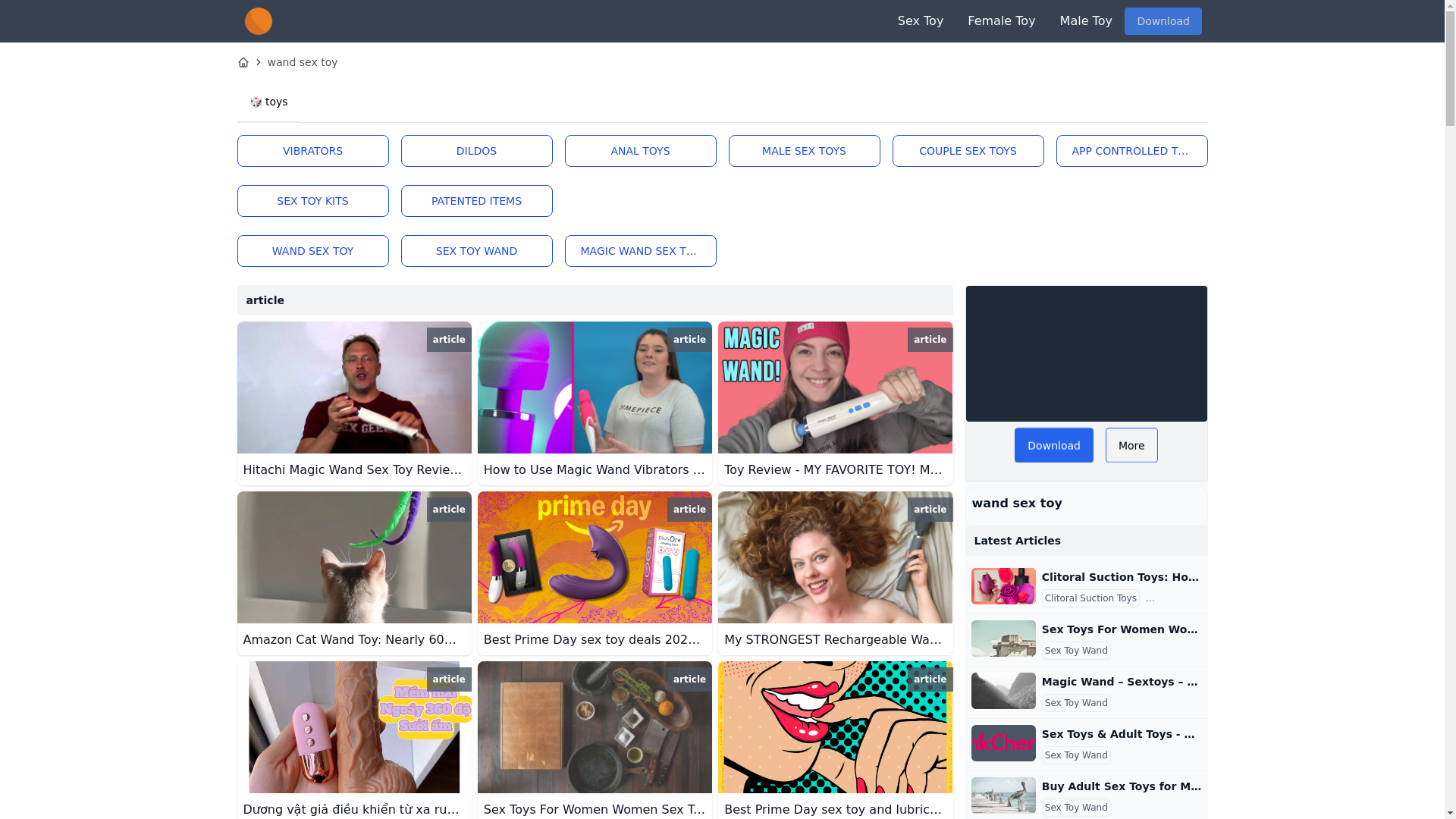Click the MAGIC WAND SEX T... tag
1456x819 pixels.
(640, 251)
